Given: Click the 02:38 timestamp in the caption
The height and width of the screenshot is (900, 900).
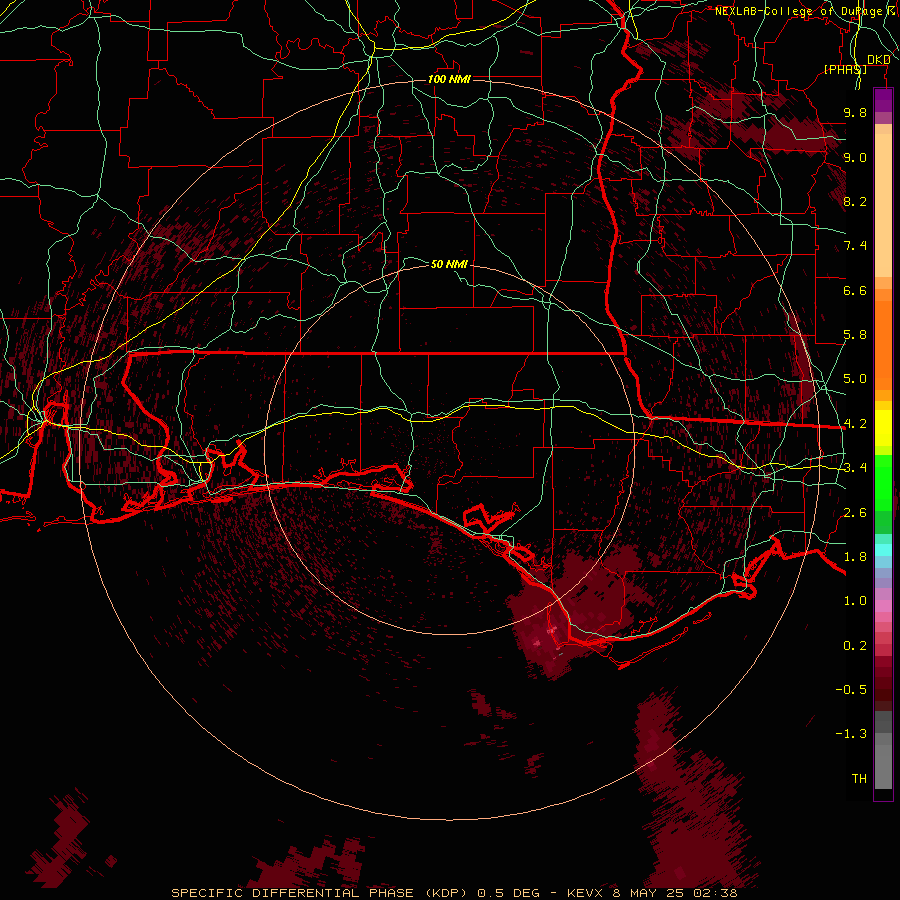Looking at the screenshot, I should [x=717, y=893].
